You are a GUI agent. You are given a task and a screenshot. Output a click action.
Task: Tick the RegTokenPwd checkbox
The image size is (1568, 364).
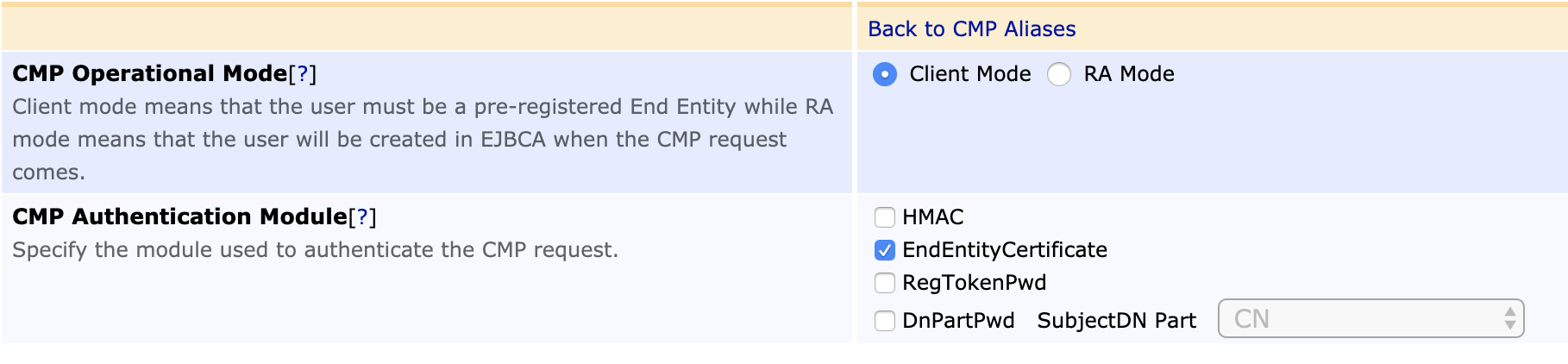click(x=885, y=283)
